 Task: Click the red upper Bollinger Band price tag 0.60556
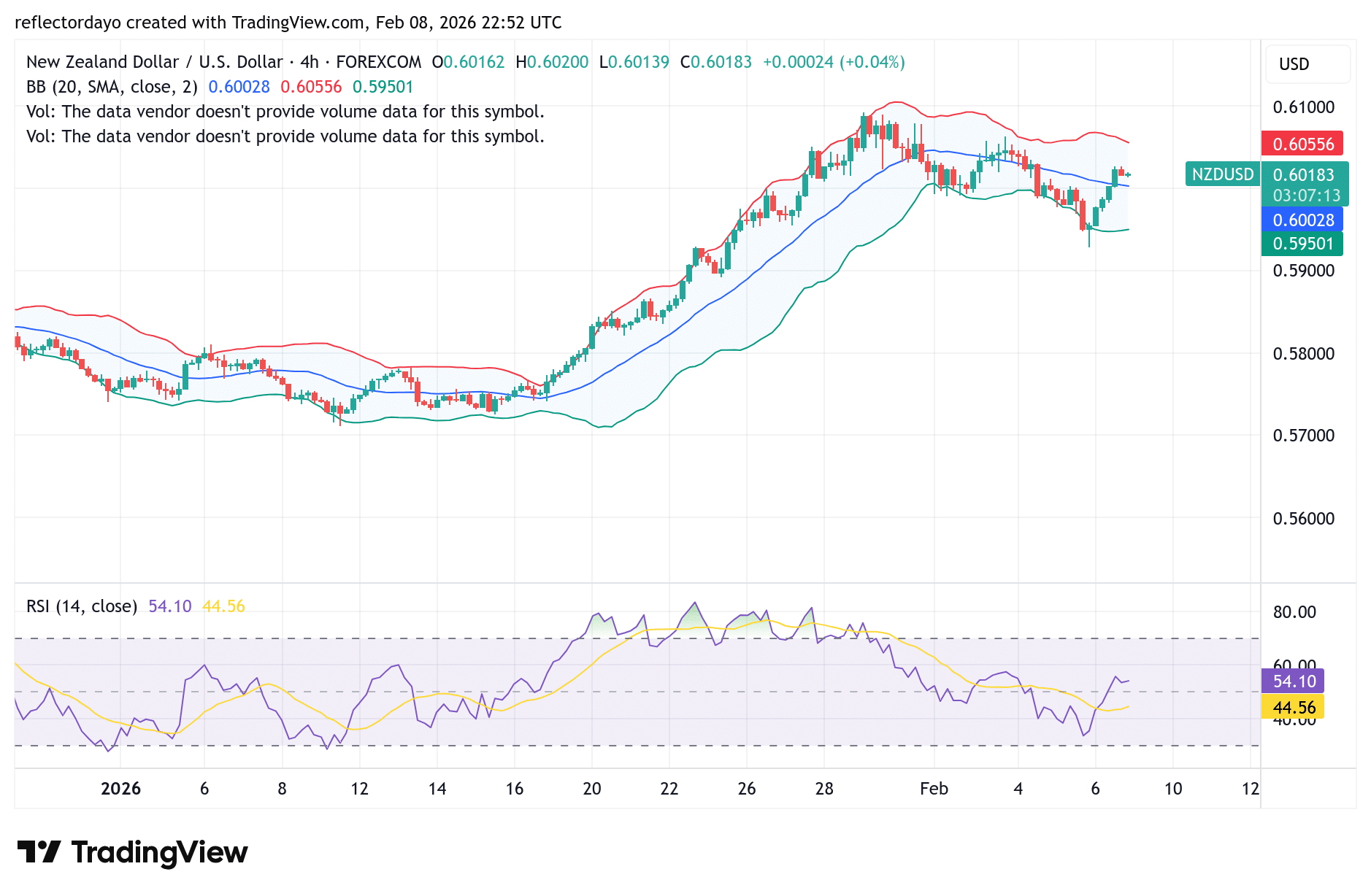(1302, 144)
